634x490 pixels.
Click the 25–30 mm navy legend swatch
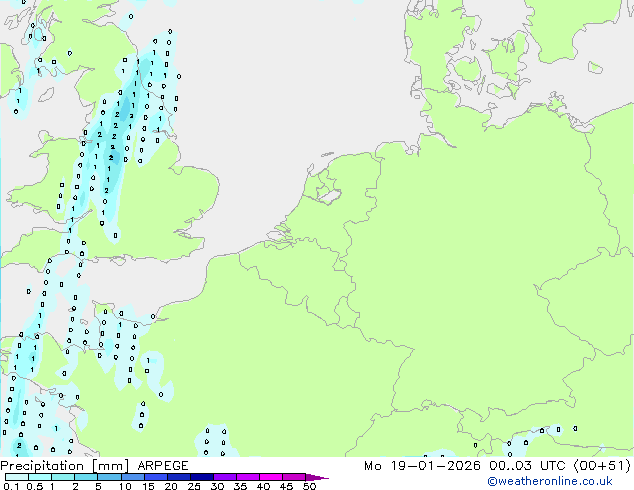pyautogui.click(x=201, y=477)
